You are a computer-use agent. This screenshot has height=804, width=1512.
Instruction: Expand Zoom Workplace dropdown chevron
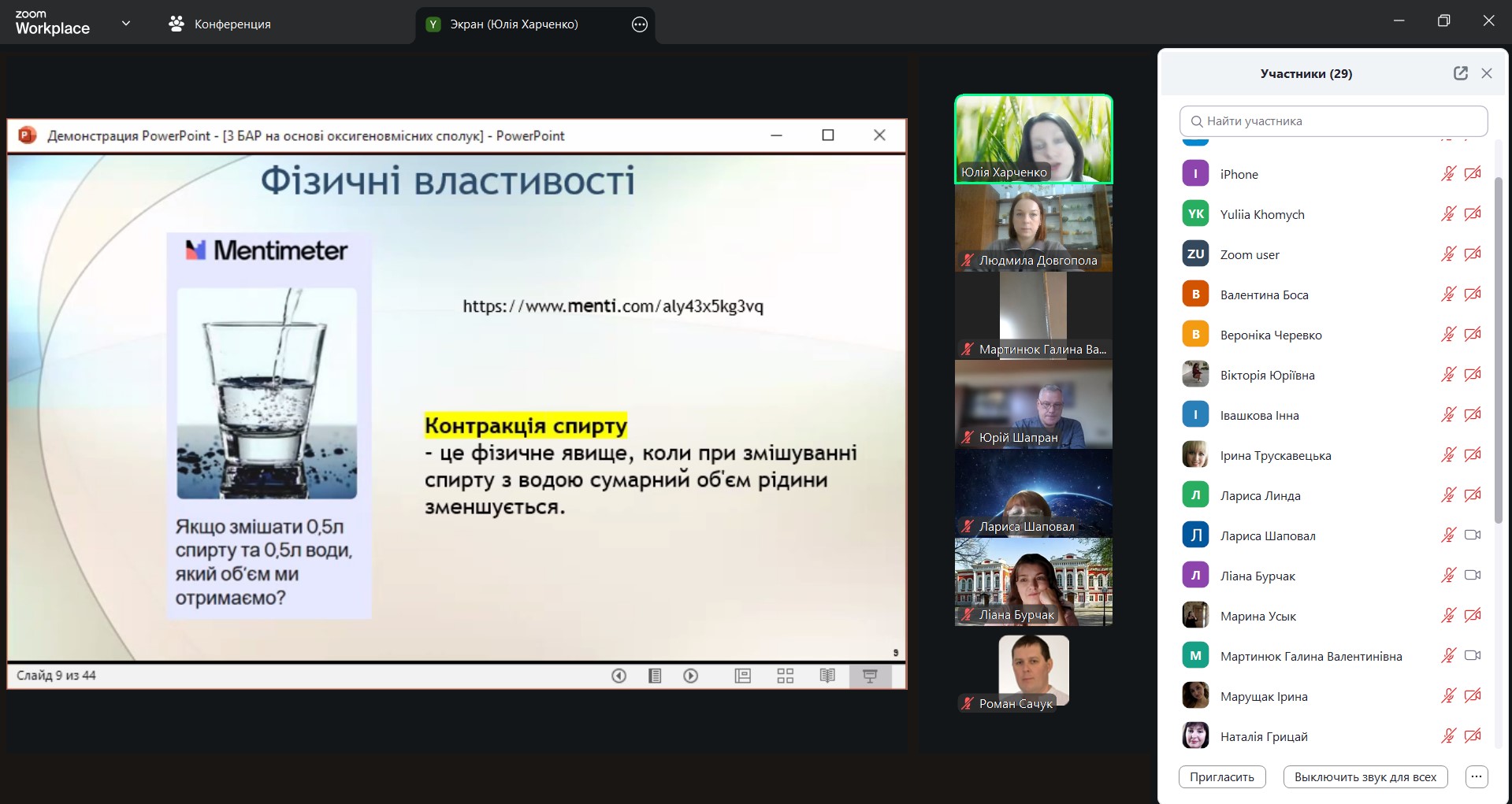pos(126,24)
